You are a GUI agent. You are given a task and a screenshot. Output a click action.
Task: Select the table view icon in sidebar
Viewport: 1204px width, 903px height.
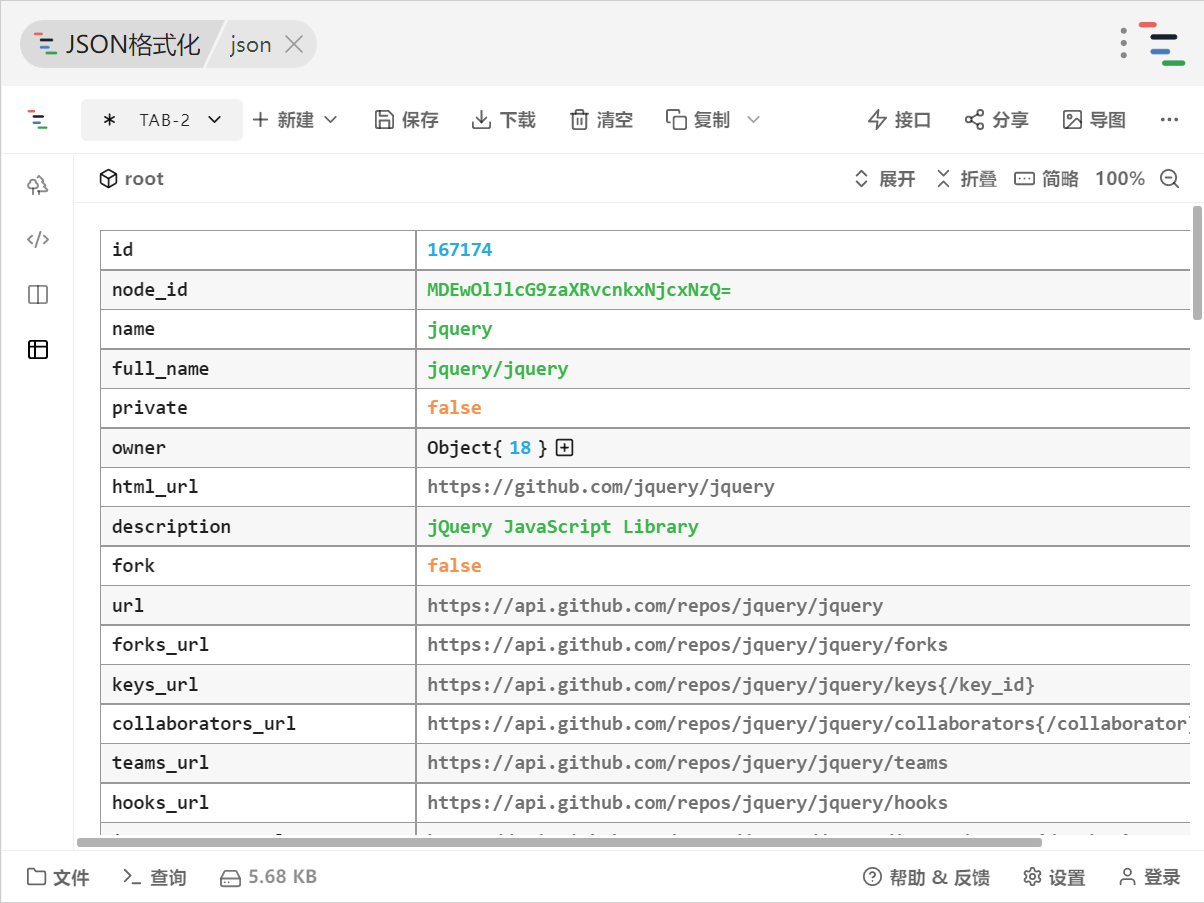pyautogui.click(x=38, y=349)
